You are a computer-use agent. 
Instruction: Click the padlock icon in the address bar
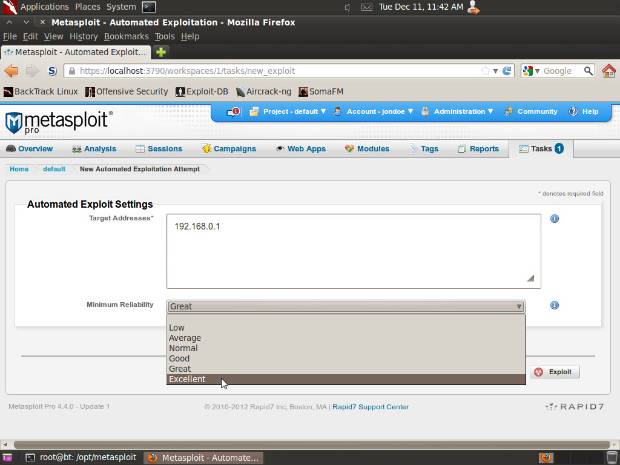(72, 71)
